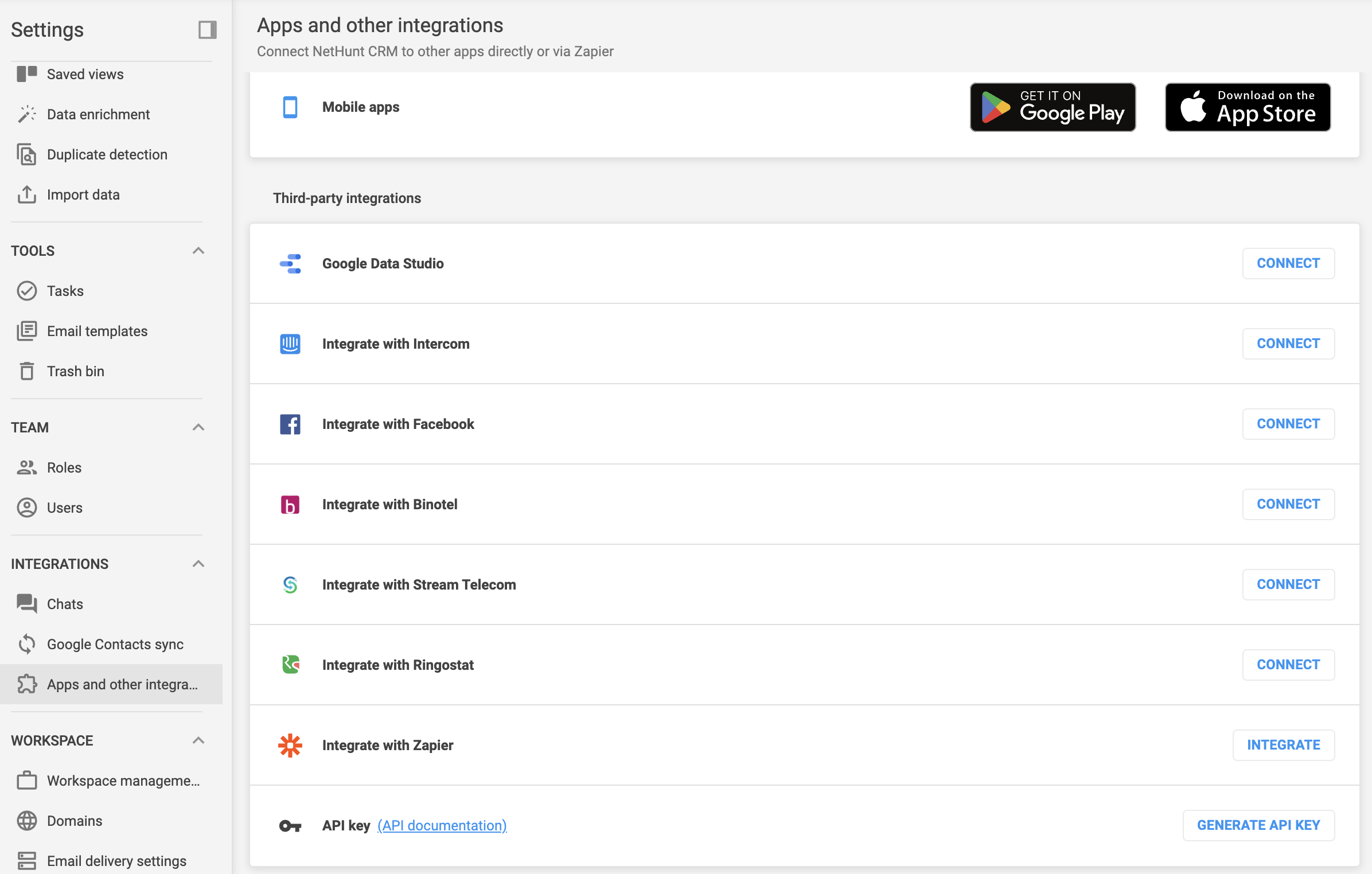
Task: Click the Intercom integration icon
Action: (290, 343)
